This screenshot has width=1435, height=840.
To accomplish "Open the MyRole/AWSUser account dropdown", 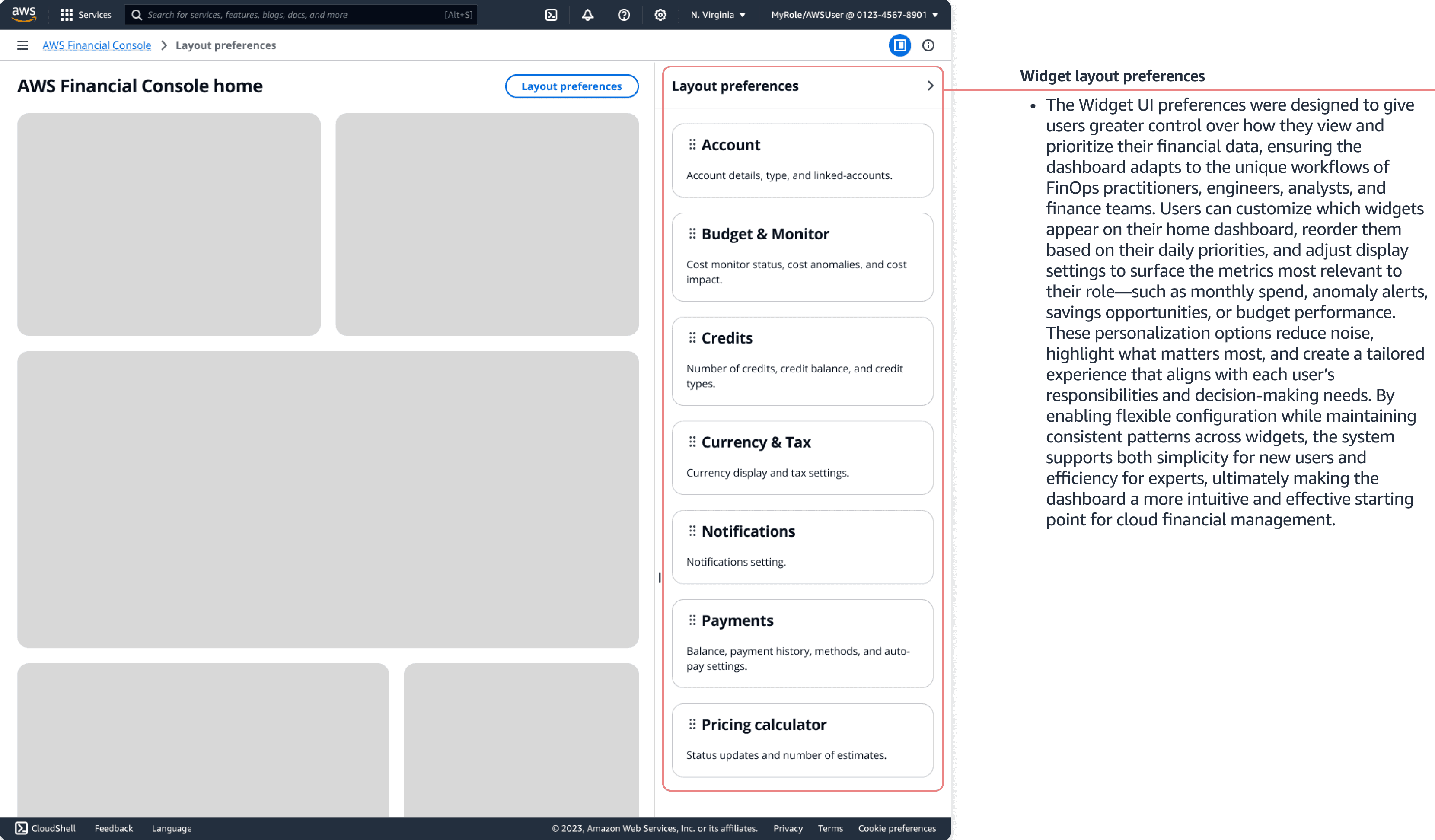I will [x=854, y=15].
